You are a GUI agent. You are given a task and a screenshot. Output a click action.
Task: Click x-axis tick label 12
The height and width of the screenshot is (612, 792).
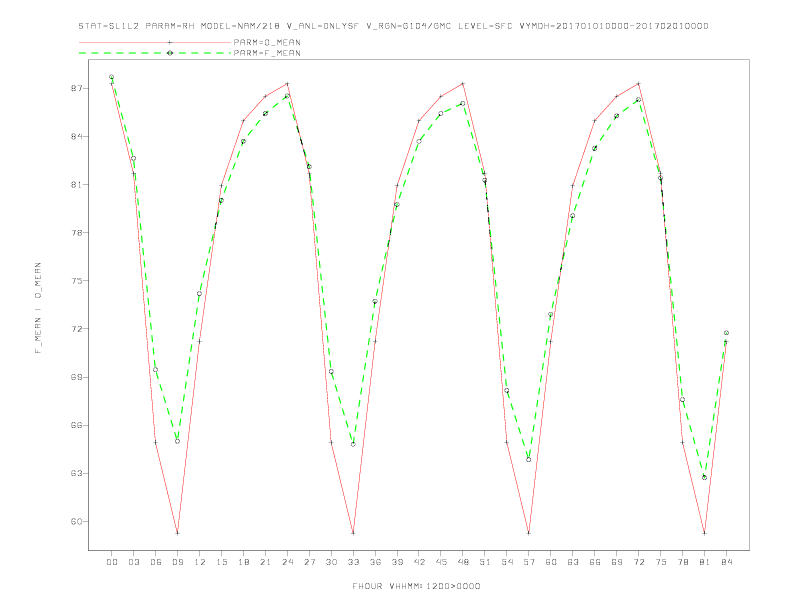200,562
